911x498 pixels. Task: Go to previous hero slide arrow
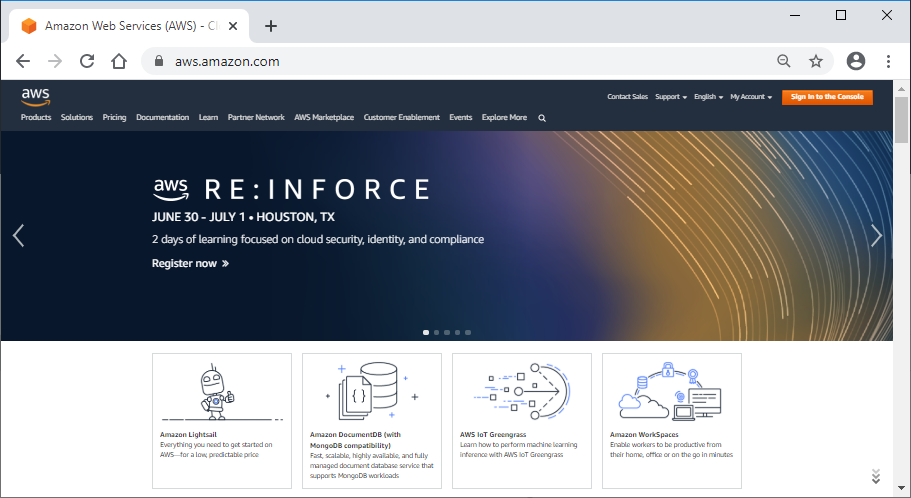click(19, 235)
